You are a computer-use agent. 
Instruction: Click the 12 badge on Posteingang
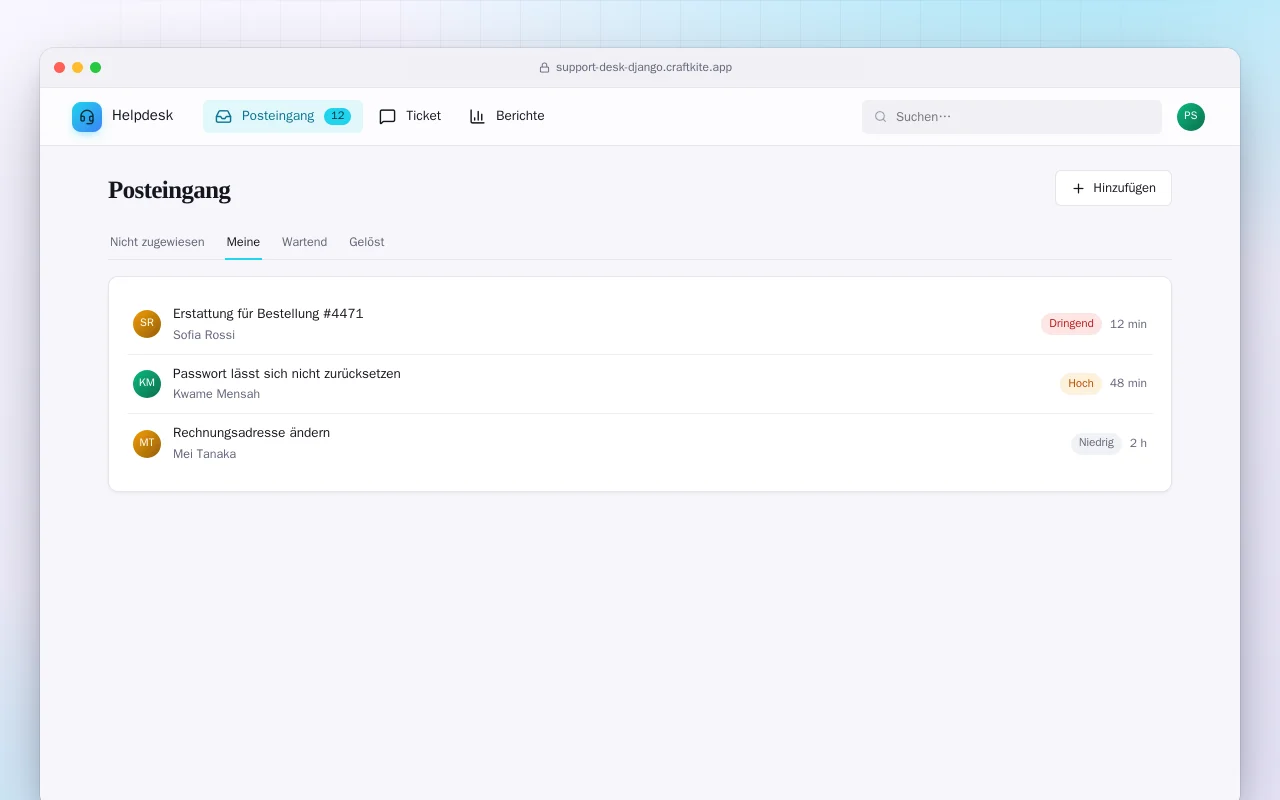pos(337,116)
